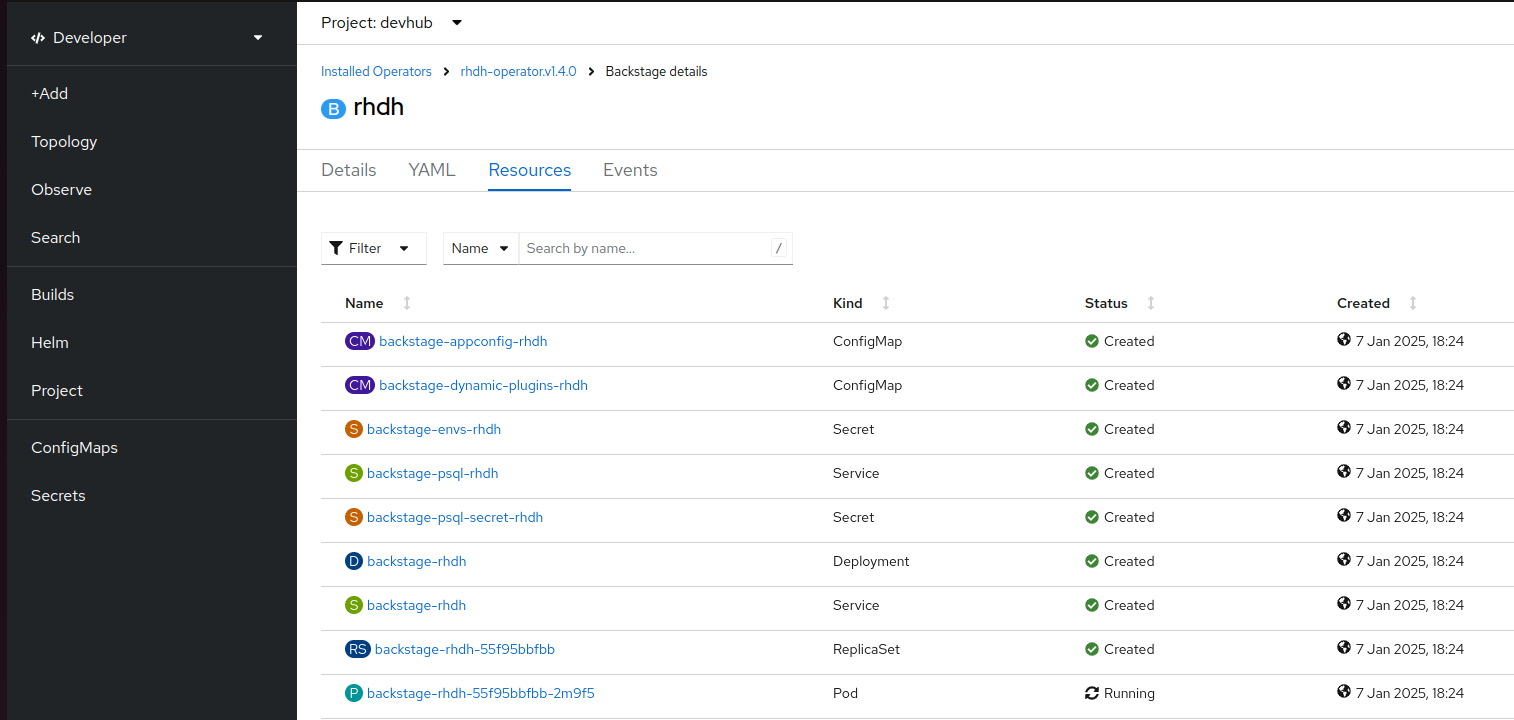Follow the Installed Operators breadcrumb link

pos(376,72)
